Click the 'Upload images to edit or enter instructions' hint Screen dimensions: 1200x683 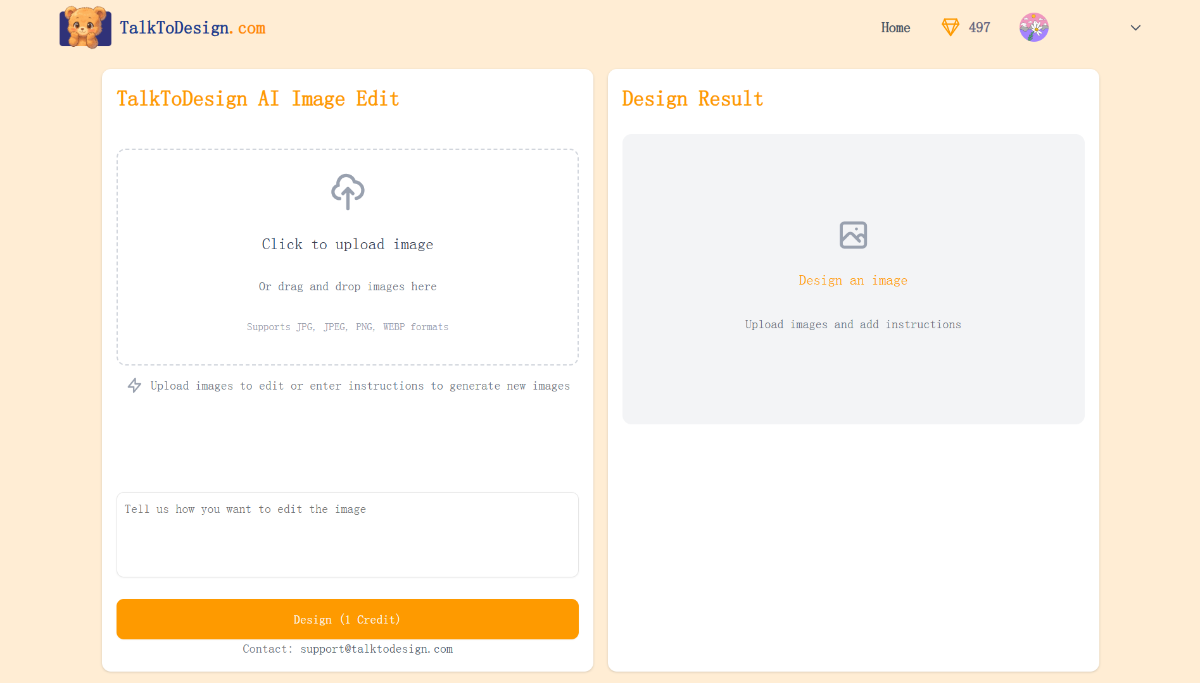[360, 386]
